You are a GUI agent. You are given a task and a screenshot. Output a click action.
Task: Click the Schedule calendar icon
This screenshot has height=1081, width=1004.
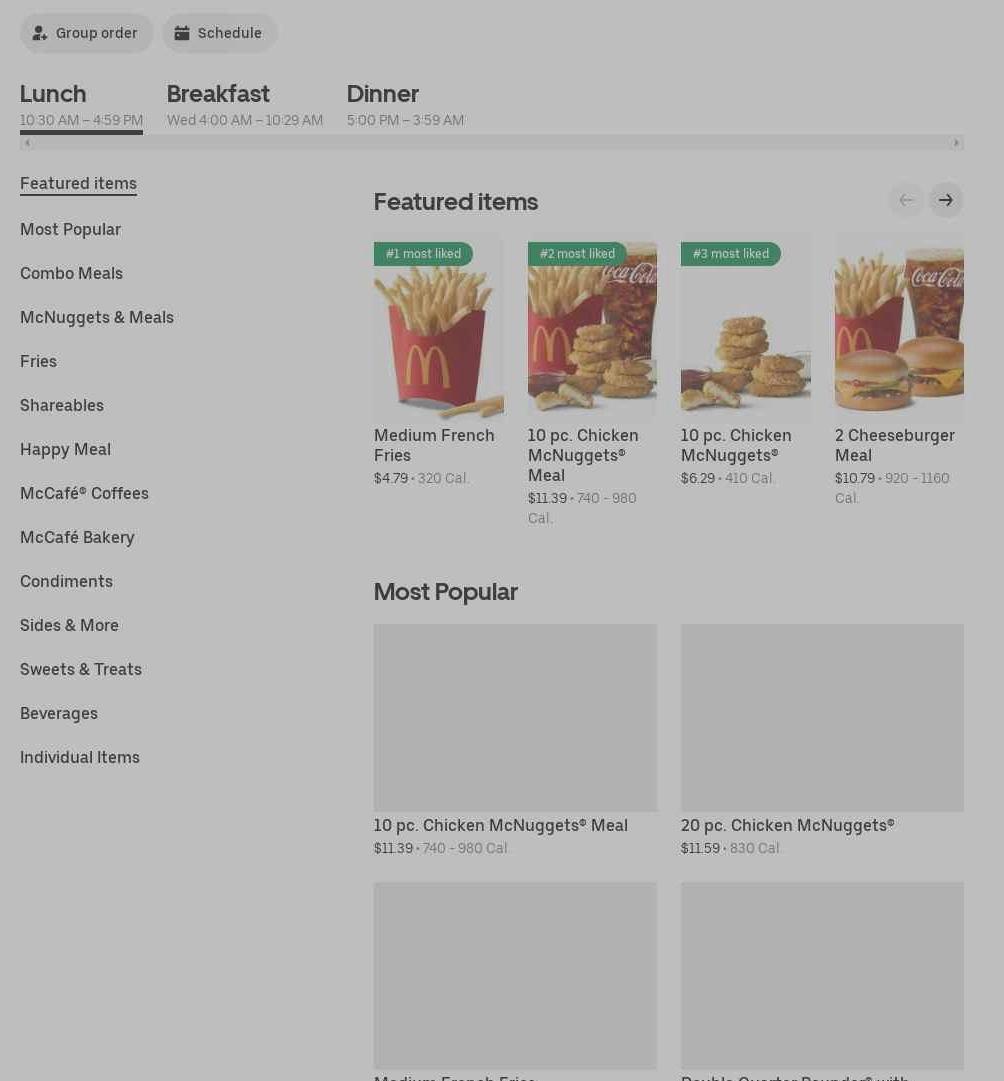pos(181,33)
